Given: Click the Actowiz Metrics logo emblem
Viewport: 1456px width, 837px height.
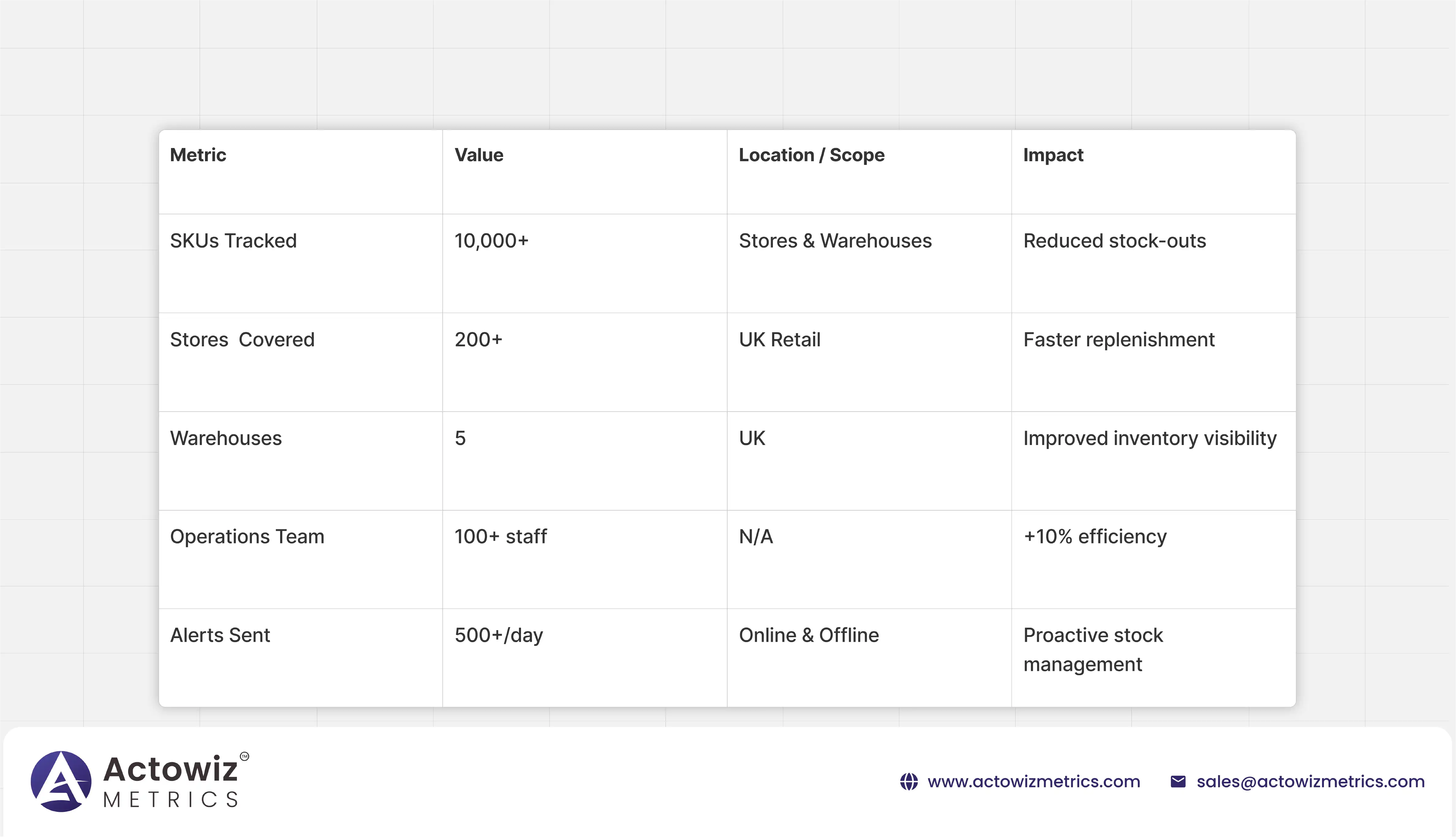Looking at the screenshot, I should [x=61, y=781].
